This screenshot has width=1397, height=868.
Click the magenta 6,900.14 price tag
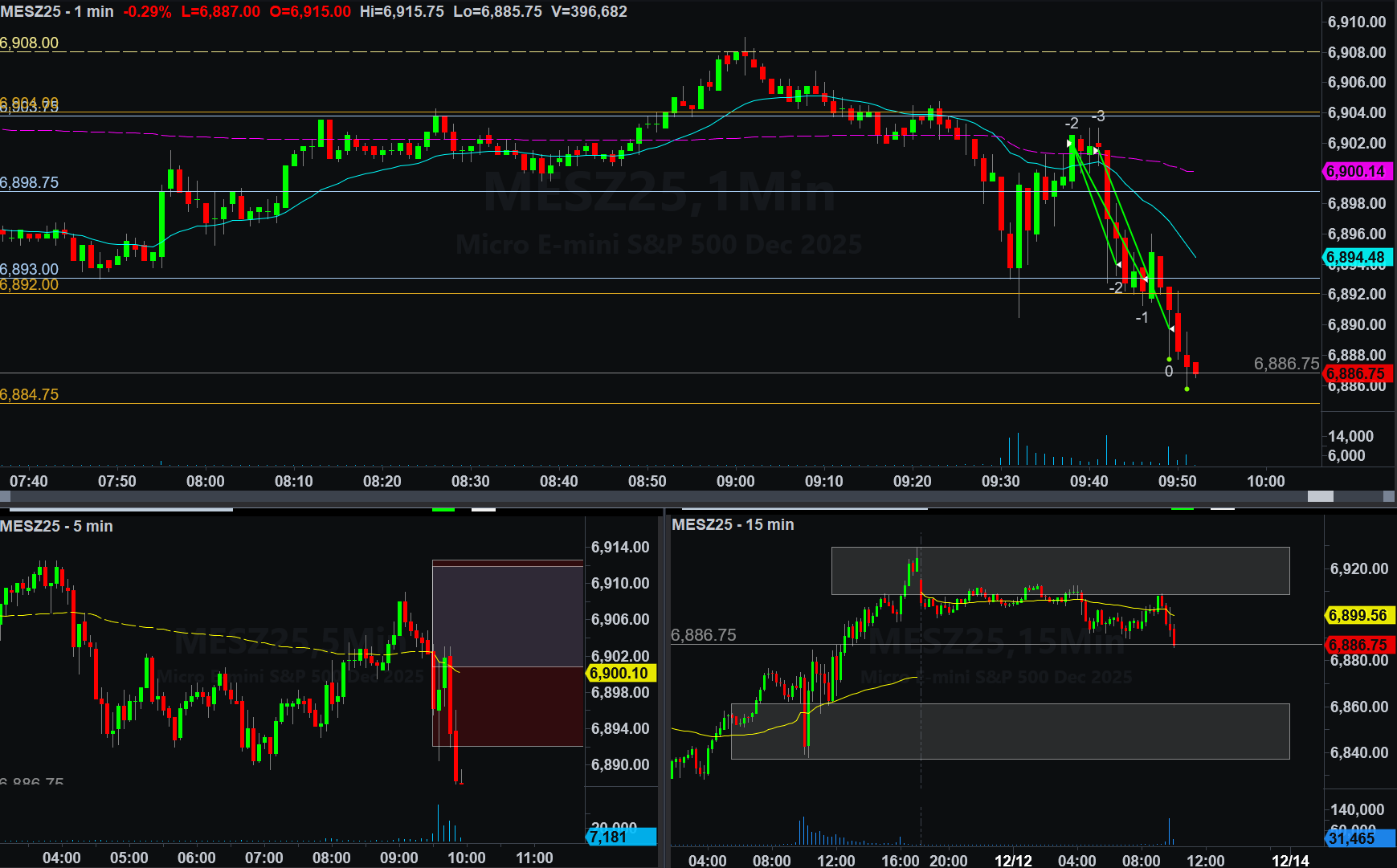1356,171
